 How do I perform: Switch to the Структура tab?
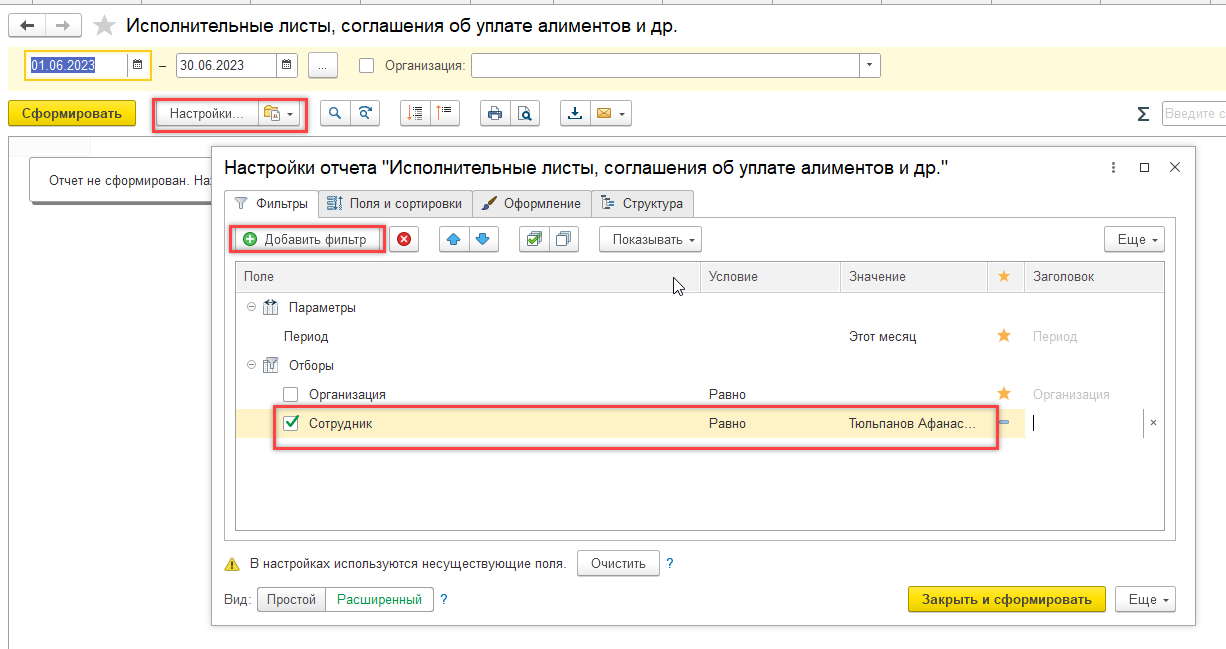click(642, 203)
